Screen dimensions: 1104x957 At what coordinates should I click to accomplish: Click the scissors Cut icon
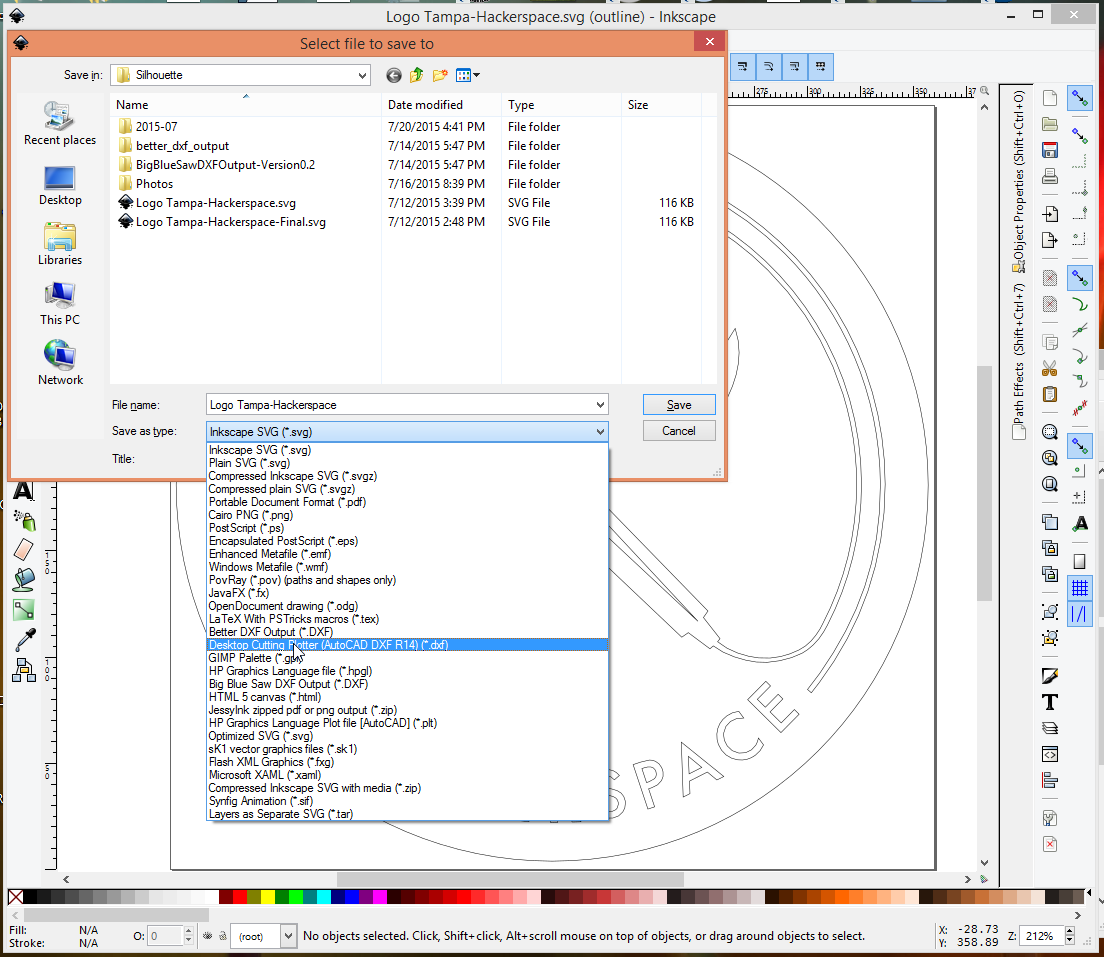1050,368
